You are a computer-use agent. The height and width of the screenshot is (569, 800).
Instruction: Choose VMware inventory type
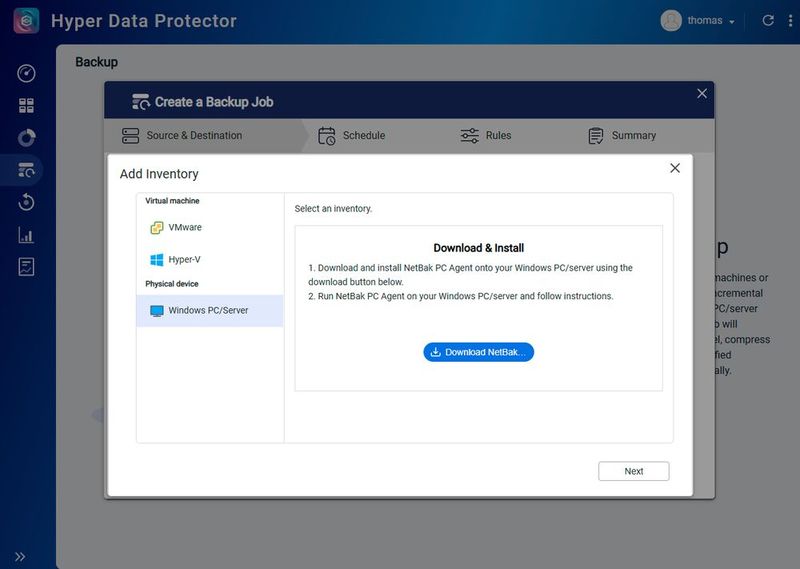[x=210, y=228]
